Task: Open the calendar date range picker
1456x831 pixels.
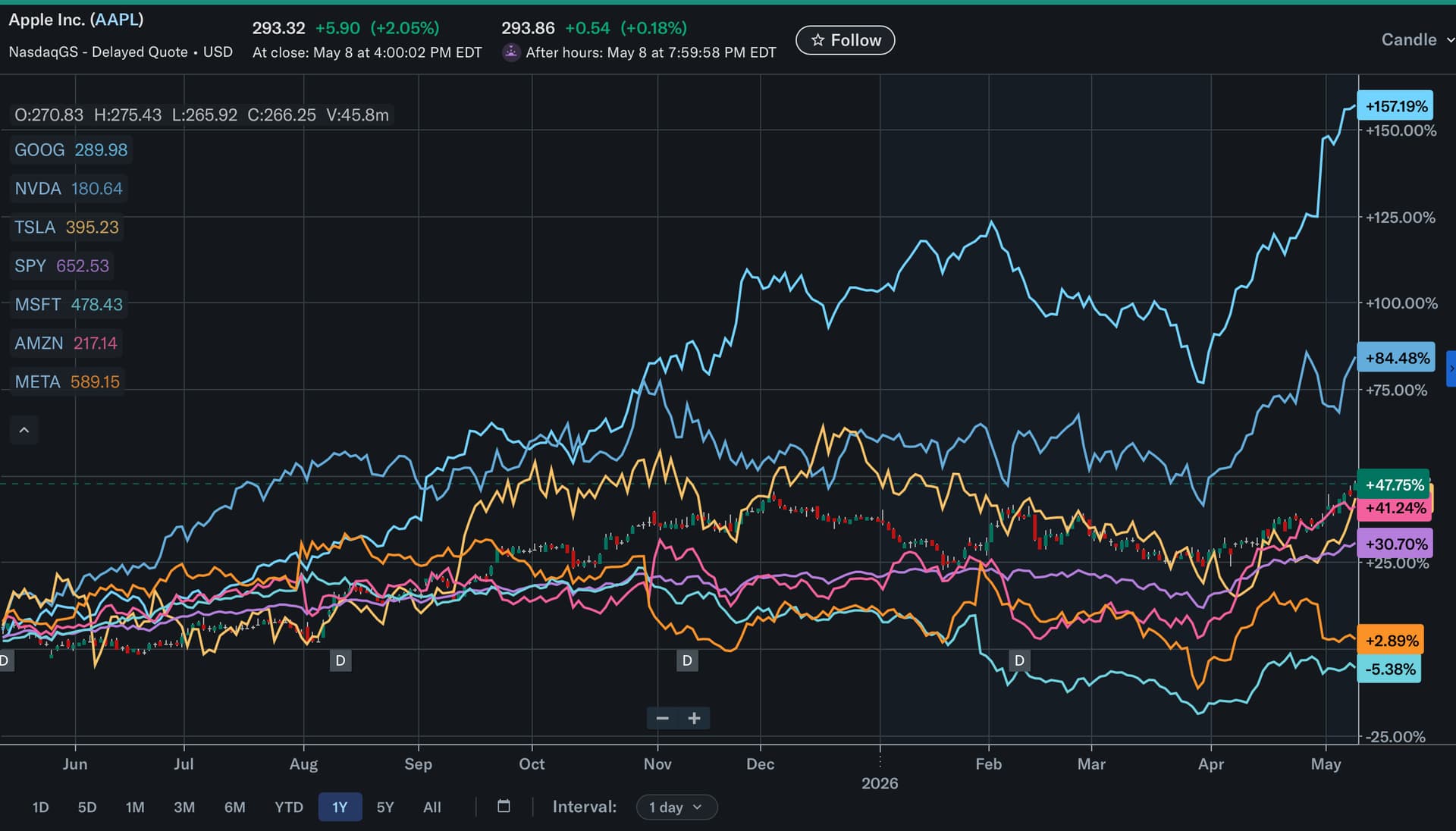Action: [504, 806]
